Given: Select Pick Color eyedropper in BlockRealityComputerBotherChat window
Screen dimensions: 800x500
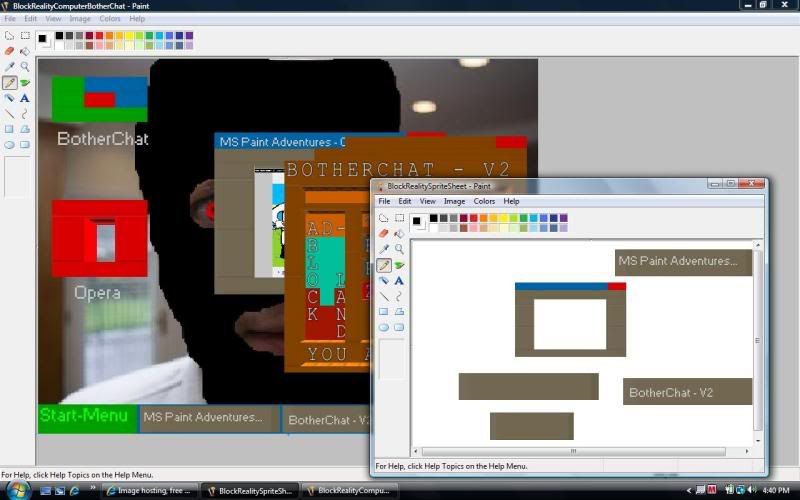Looking at the screenshot, I should pyautogui.click(x=9, y=67).
